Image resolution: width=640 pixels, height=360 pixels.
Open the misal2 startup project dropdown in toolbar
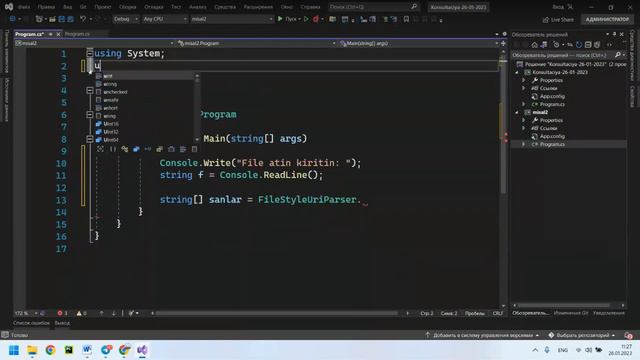[231, 19]
